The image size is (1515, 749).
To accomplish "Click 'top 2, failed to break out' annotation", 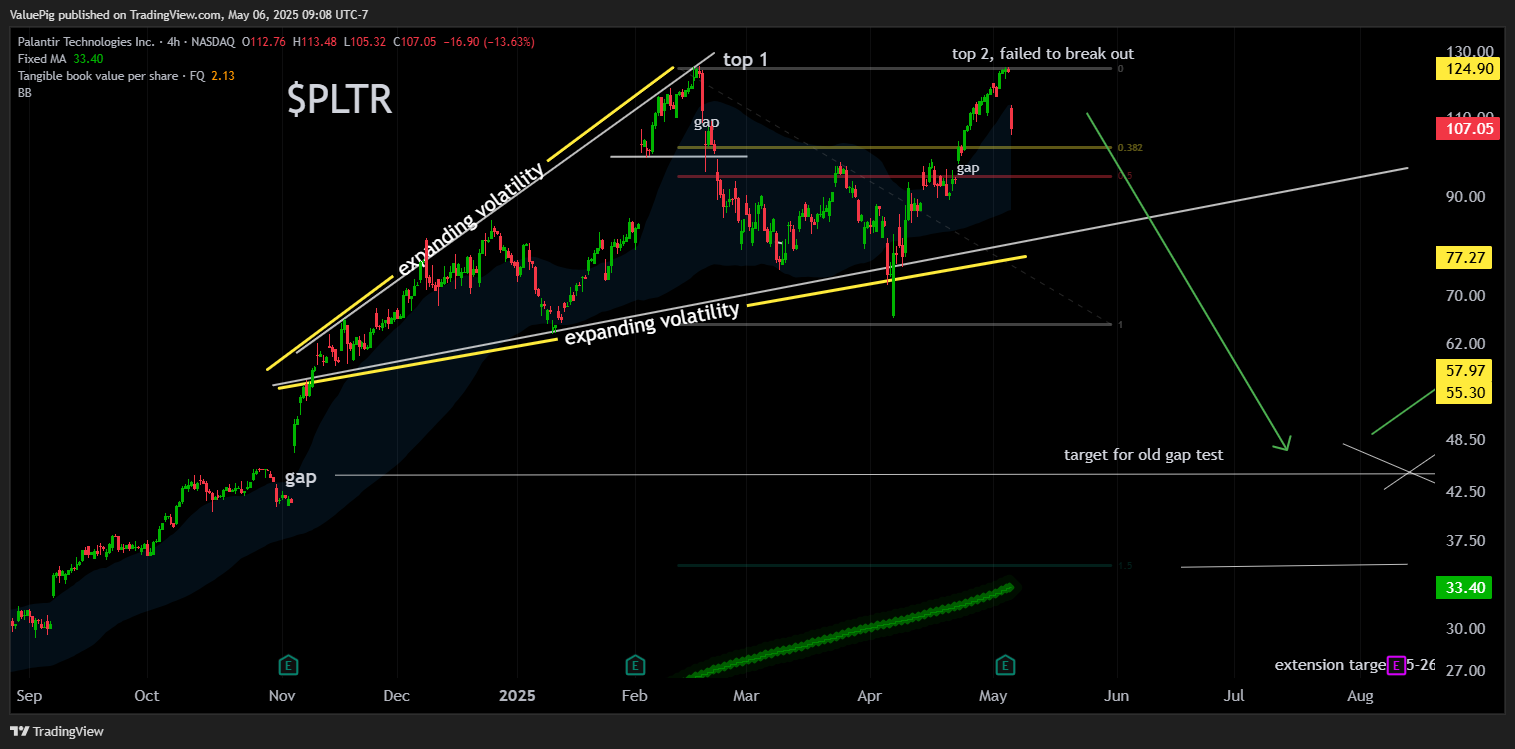I will [1043, 54].
